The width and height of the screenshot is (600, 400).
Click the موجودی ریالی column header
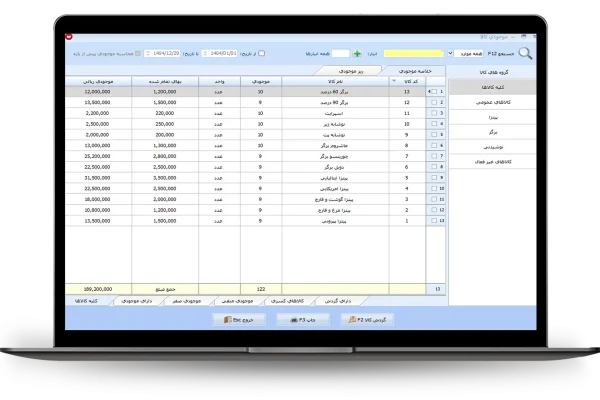(x=98, y=82)
